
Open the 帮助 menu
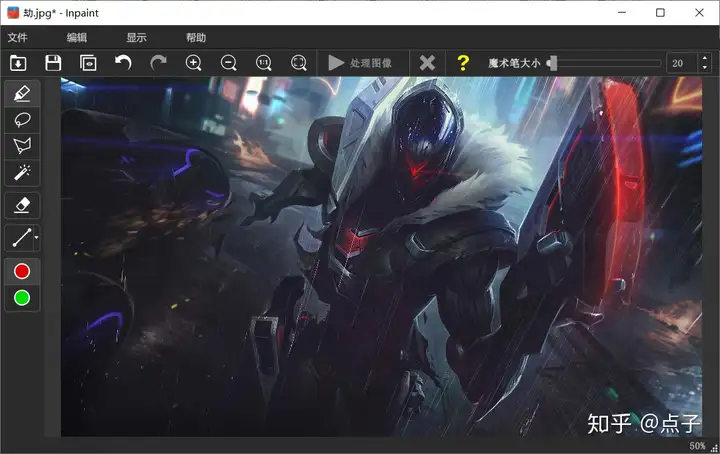196,38
